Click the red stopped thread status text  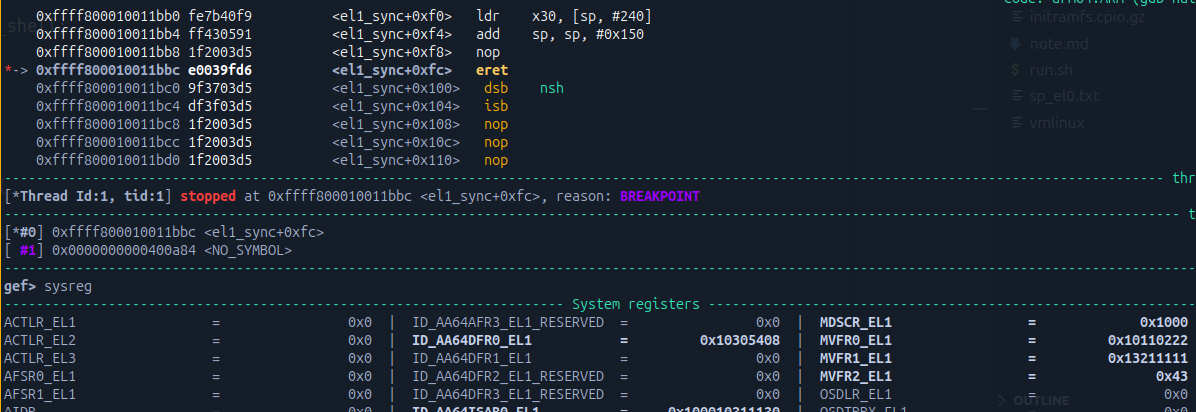(x=209, y=196)
